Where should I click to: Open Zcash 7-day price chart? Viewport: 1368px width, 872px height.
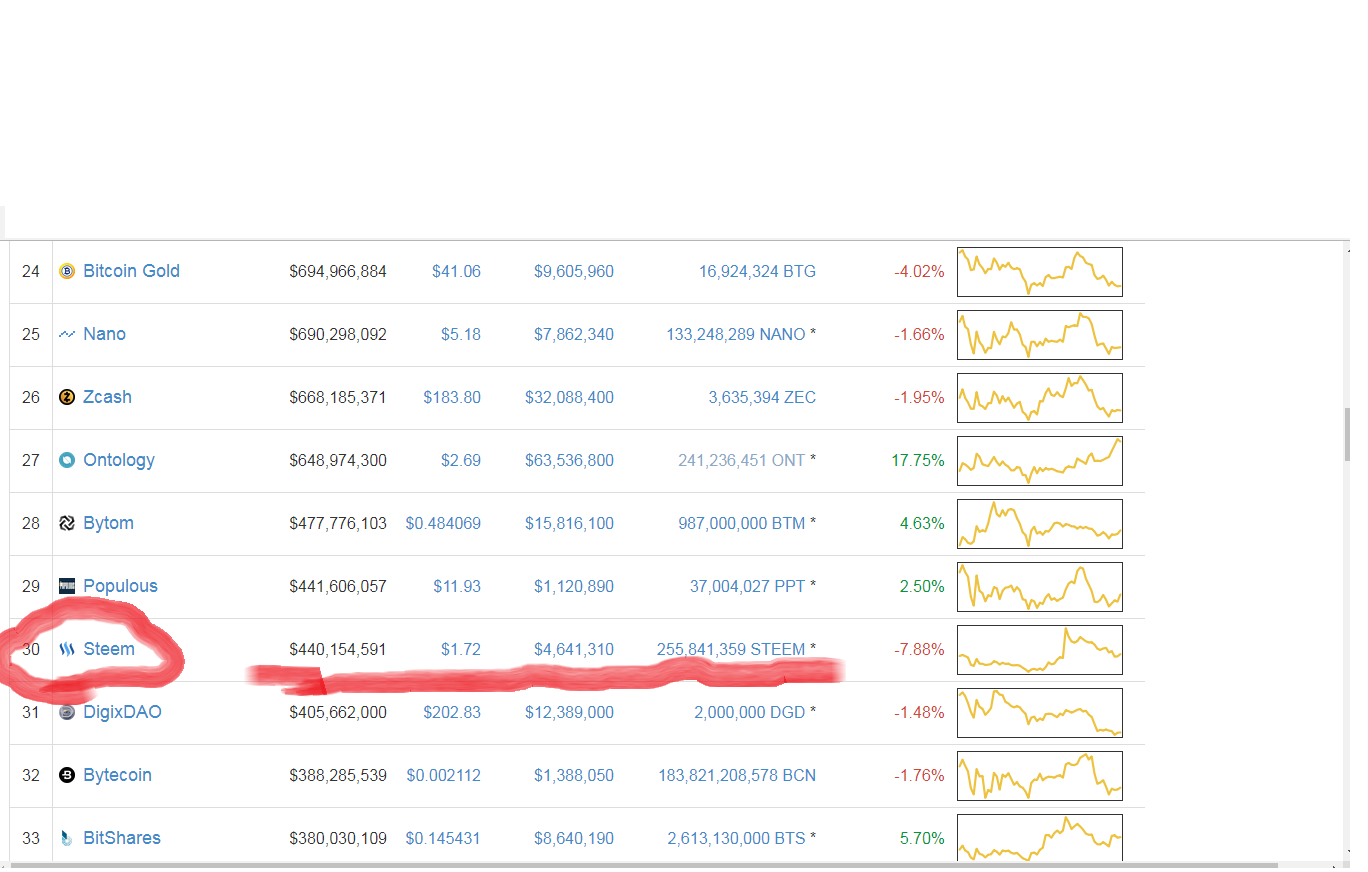[1040, 398]
